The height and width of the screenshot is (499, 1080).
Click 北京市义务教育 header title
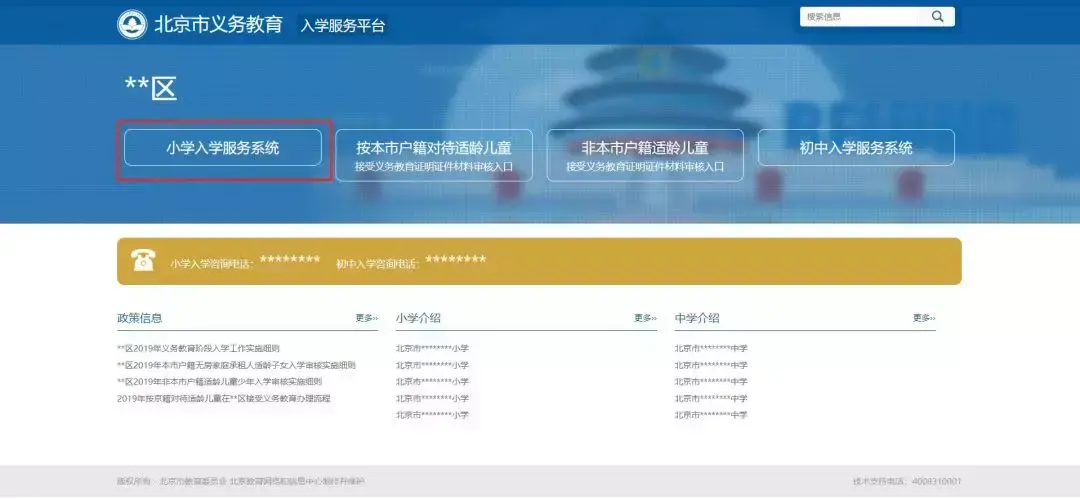pyautogui.click(x=218, y=24)
